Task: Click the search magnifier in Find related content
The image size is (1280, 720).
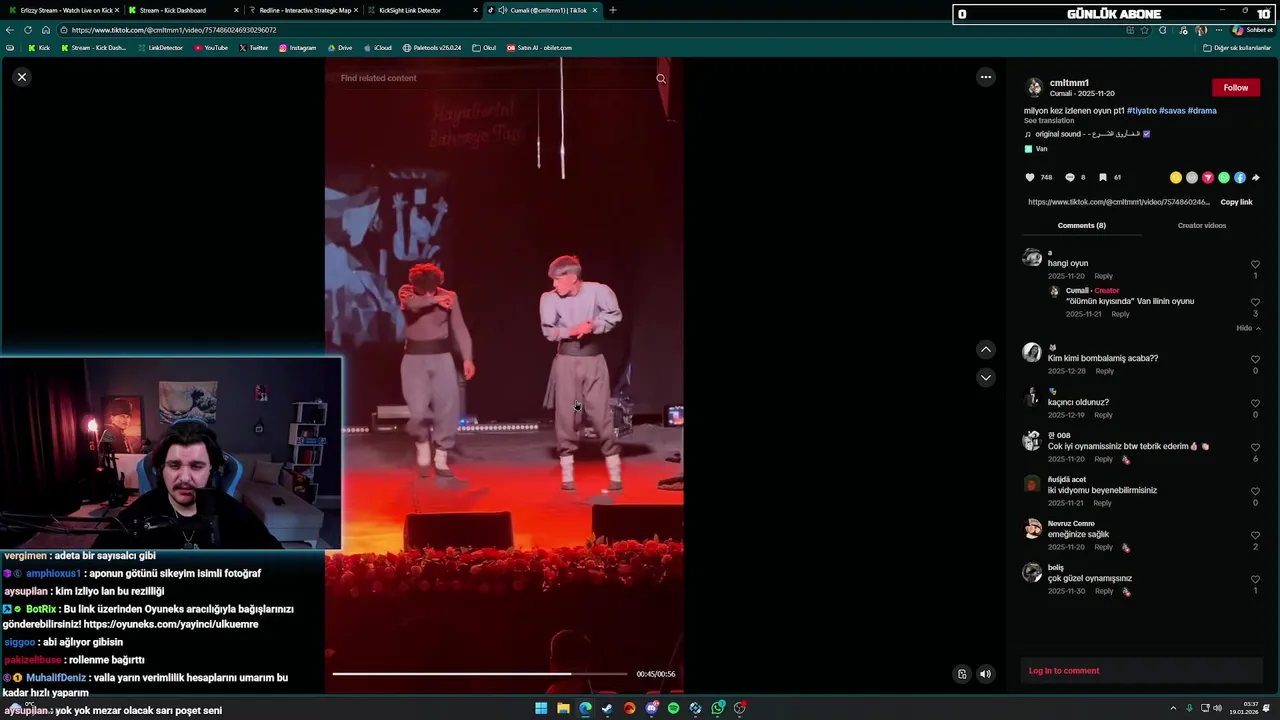Action: tap(661, 78)
